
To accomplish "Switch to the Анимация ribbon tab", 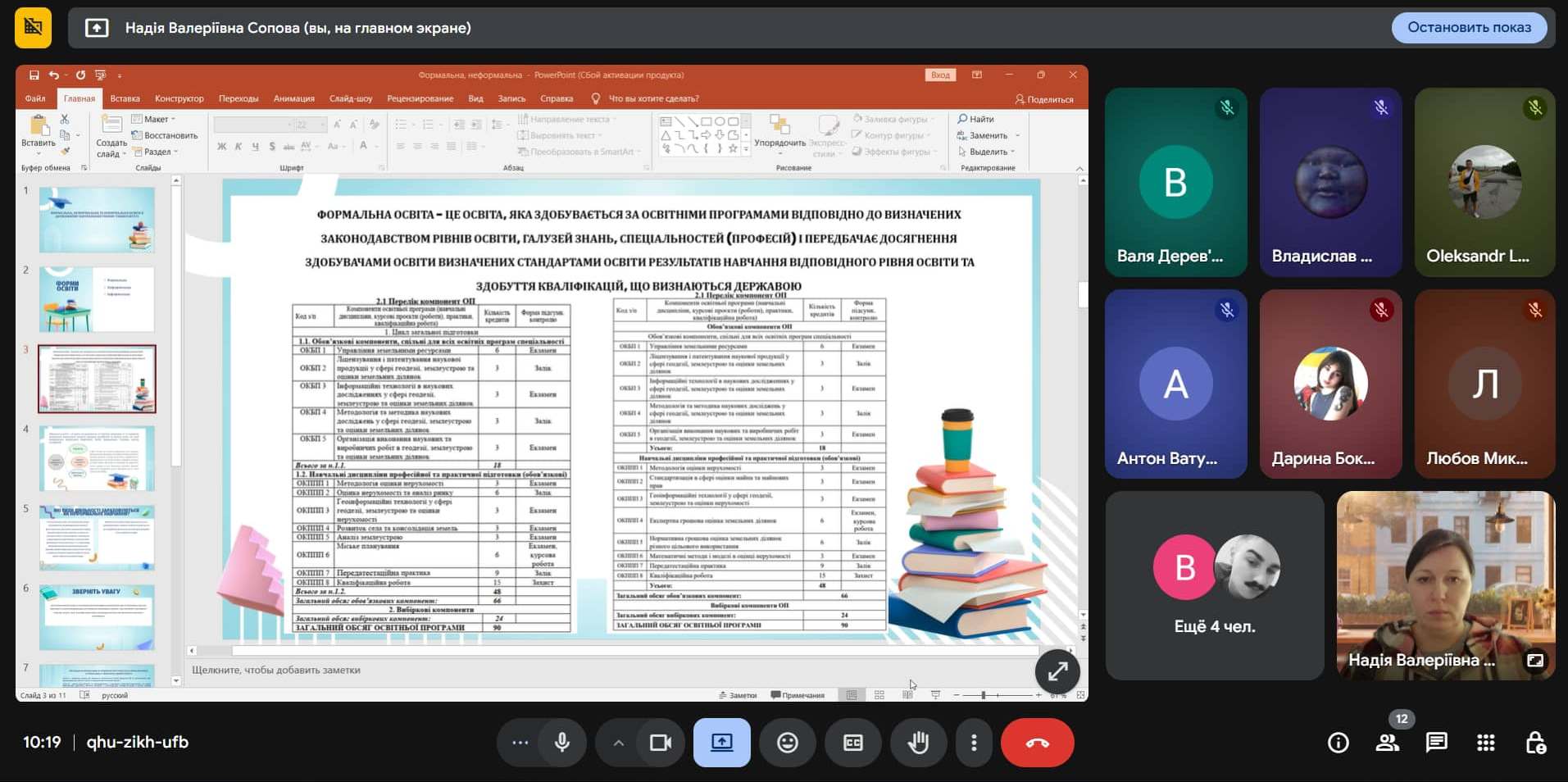I will 293,98.
